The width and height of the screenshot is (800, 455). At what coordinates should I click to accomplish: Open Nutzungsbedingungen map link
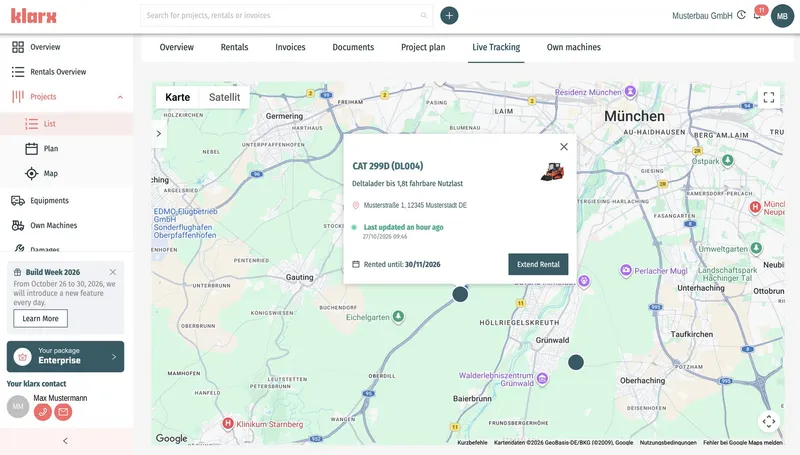point(668,442)
